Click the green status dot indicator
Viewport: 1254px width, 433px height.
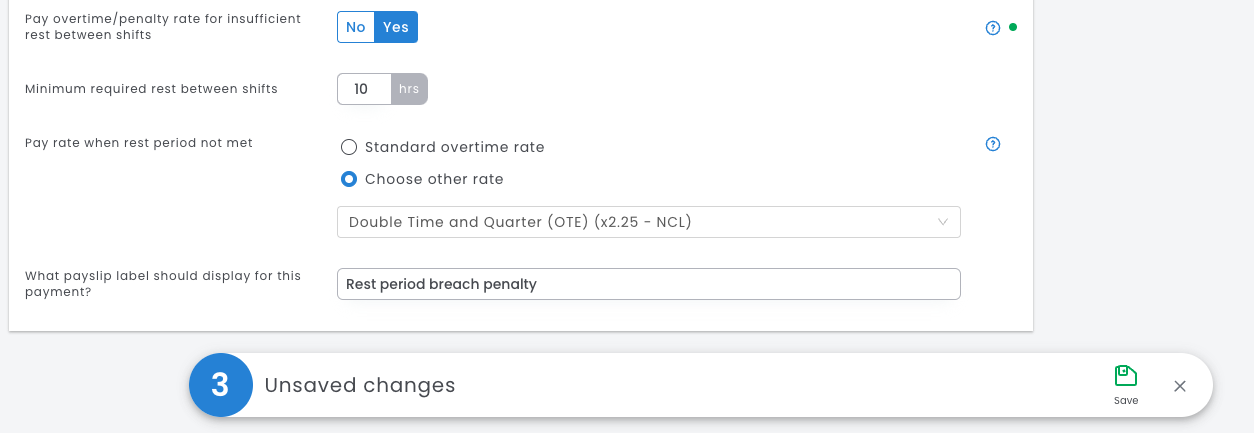point(1013,27)
